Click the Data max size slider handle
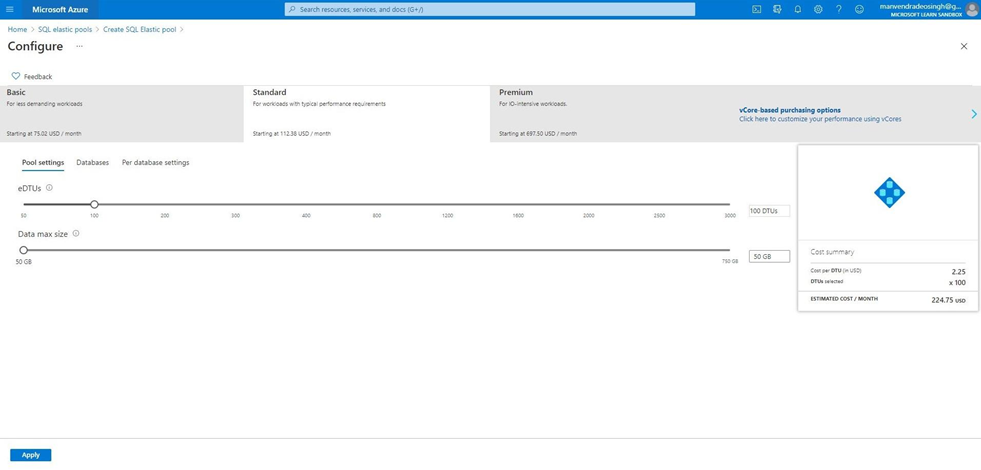The height and width of the screenshot is (470, 981). 24,250
